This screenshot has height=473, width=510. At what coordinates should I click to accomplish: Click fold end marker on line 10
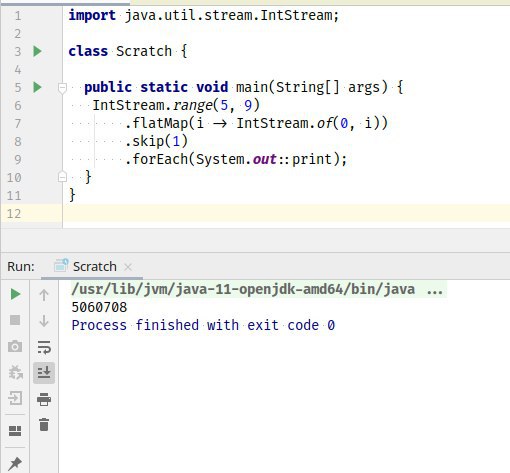coord(62,177)
